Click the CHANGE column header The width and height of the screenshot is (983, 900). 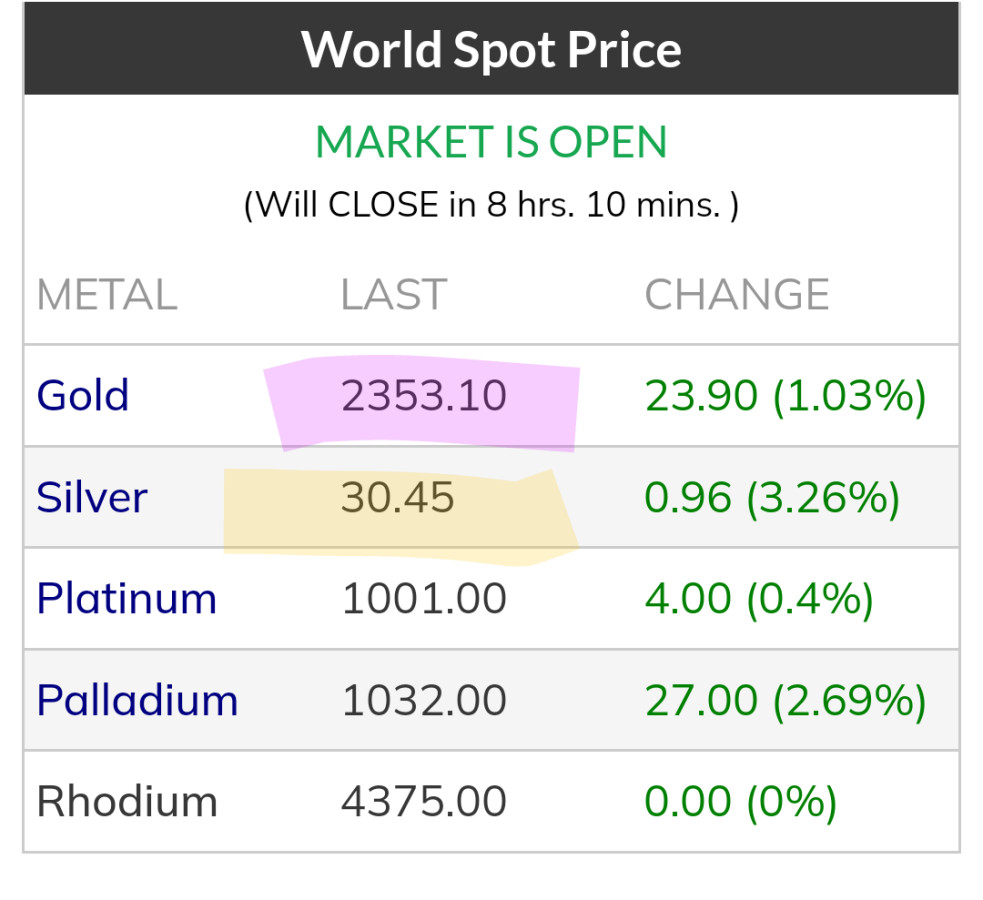point(737,295)
